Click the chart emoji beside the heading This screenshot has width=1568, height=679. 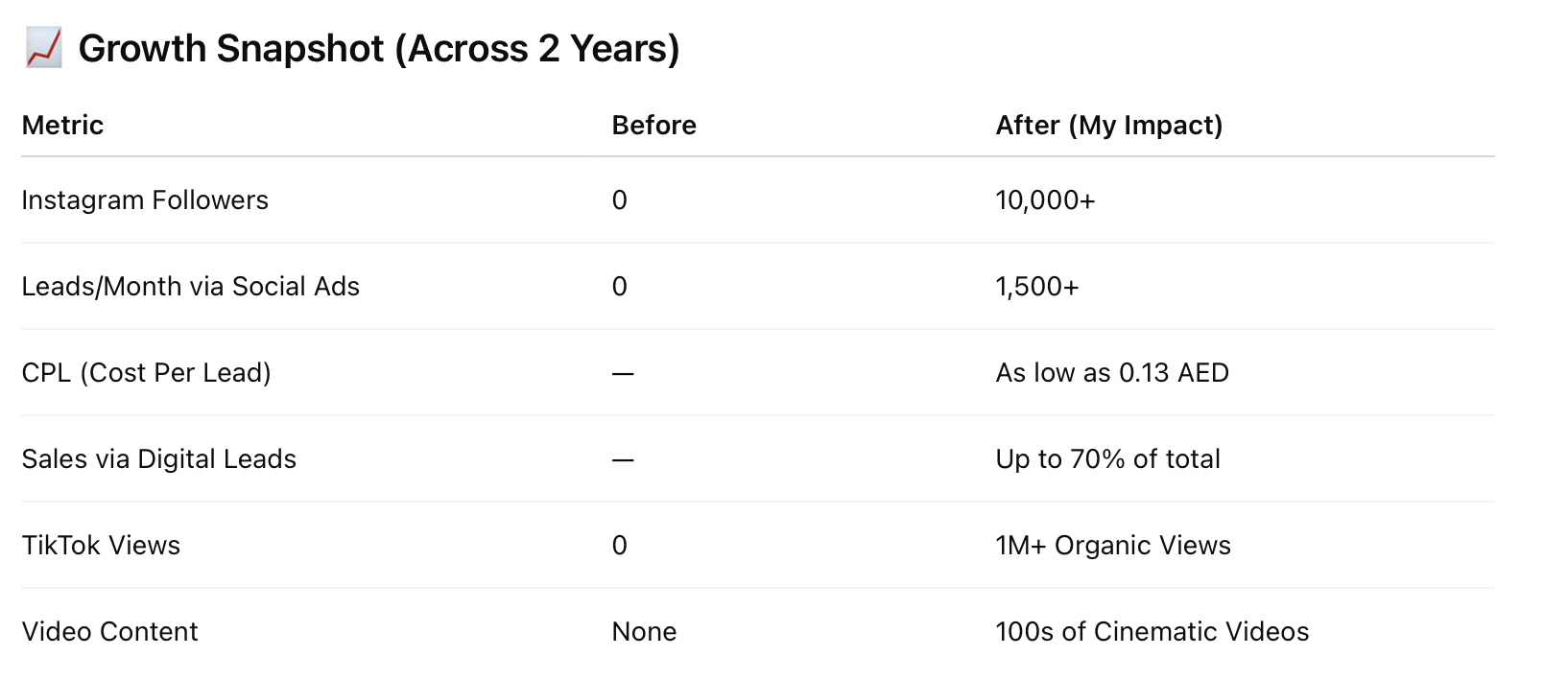tap(43, 48)
